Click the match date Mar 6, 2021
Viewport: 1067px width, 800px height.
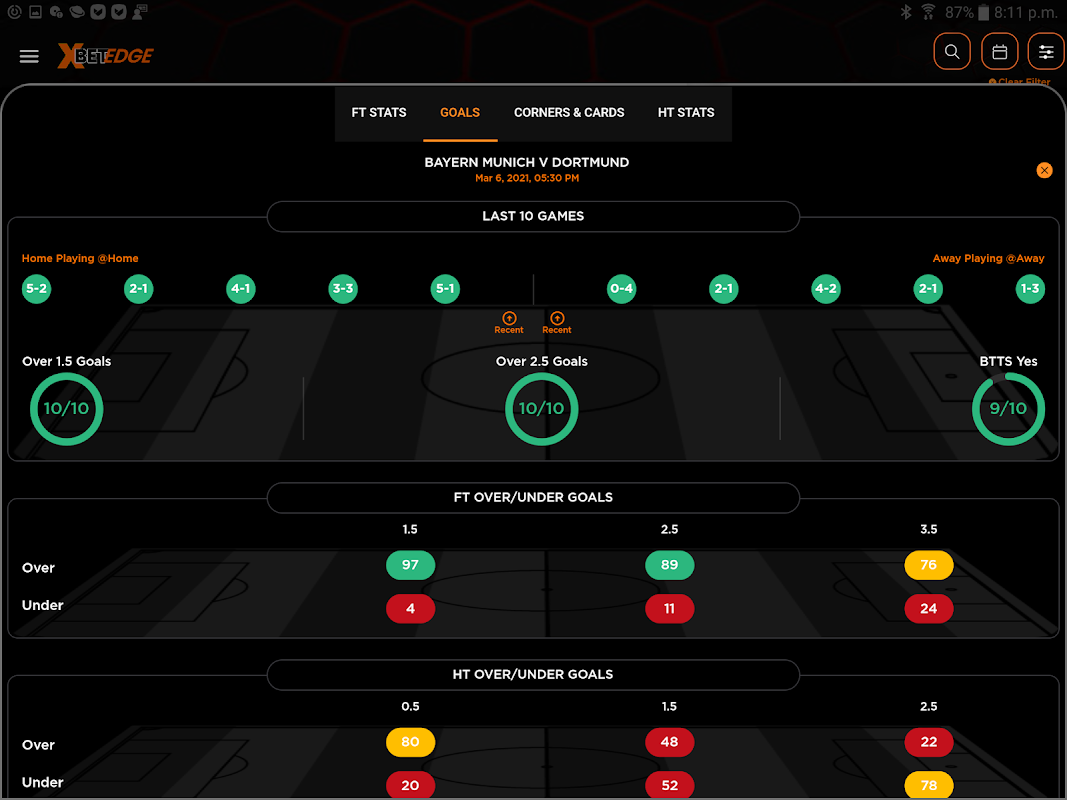pos(527,178)
